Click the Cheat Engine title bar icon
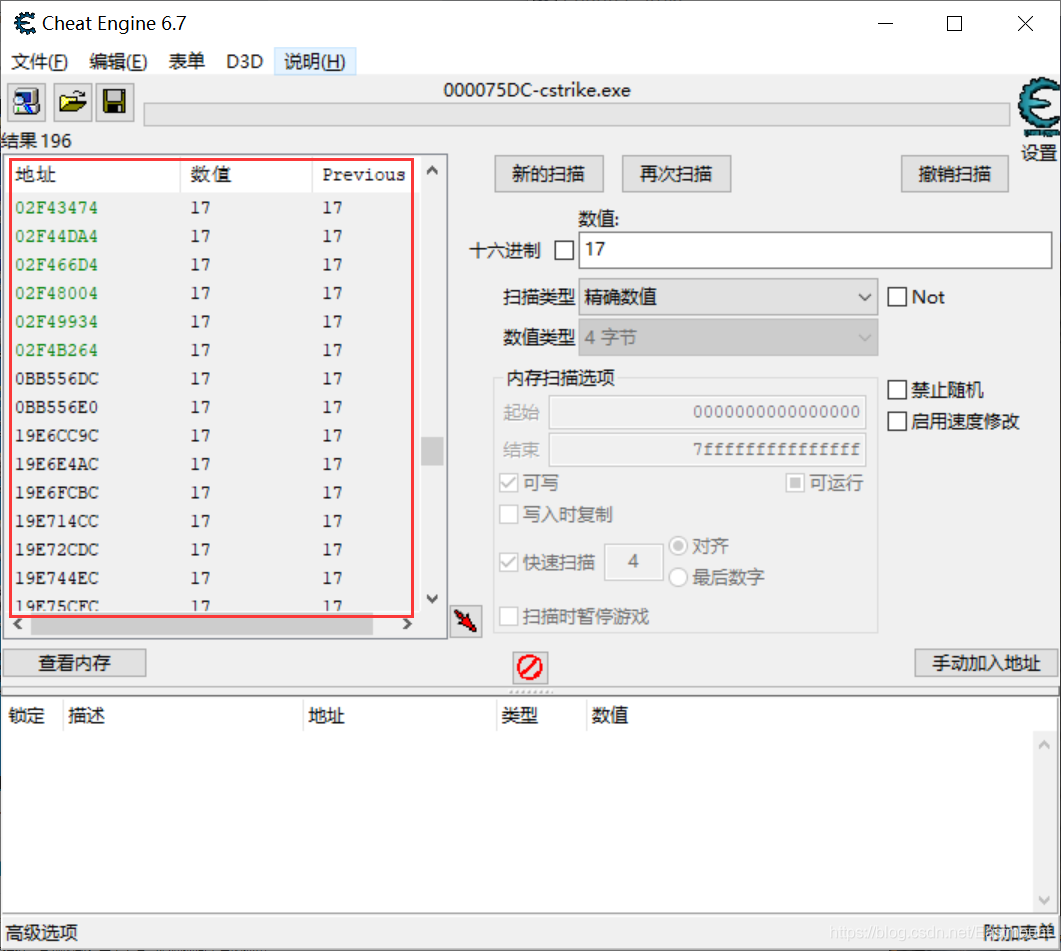The width and height of the screenshot is (1061, 951). tap(25, 24)
